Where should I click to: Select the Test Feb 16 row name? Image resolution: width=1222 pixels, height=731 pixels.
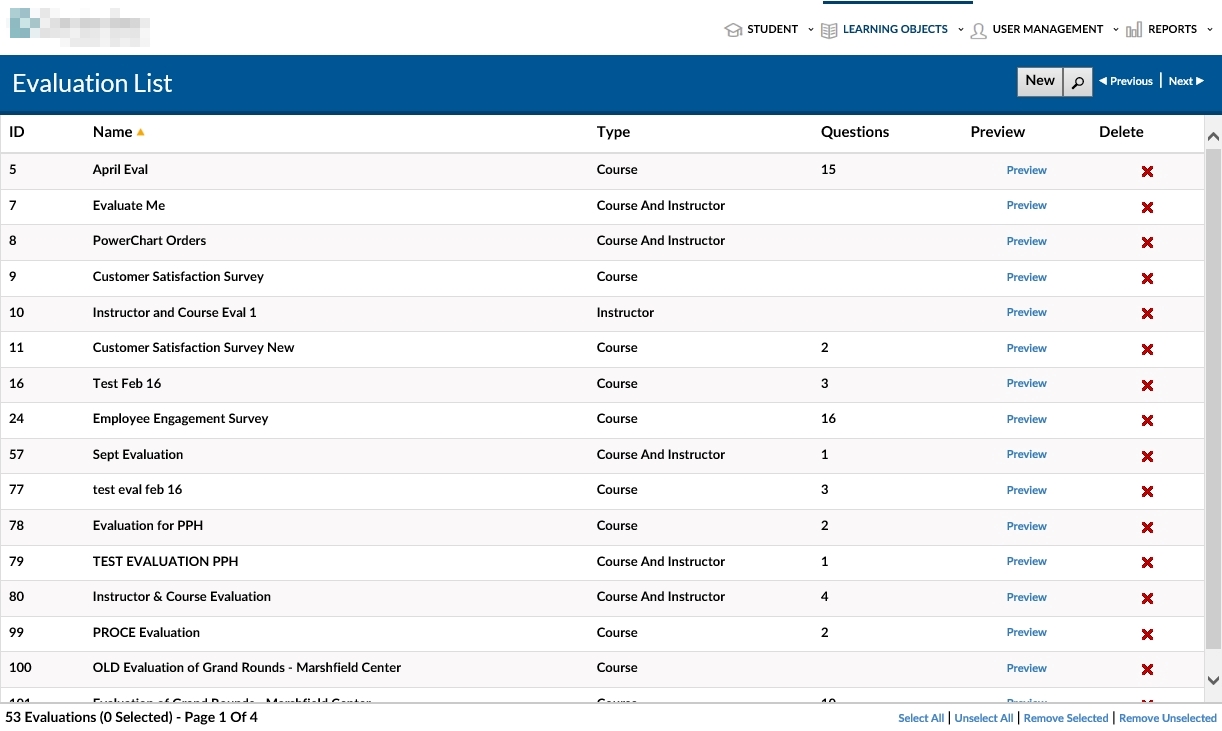[x=127, y=384]
